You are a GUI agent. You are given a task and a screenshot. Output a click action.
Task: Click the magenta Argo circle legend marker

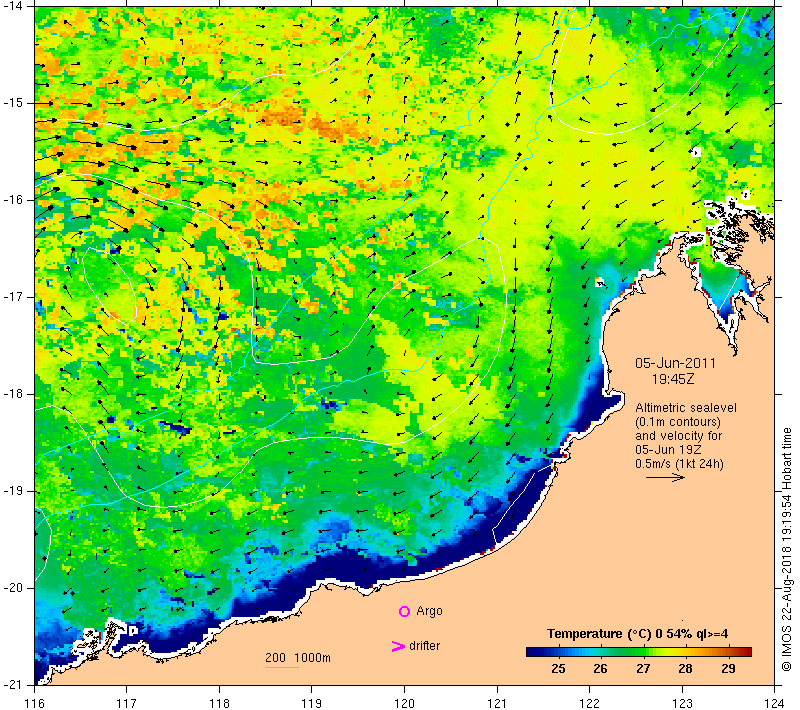point(404,611)
